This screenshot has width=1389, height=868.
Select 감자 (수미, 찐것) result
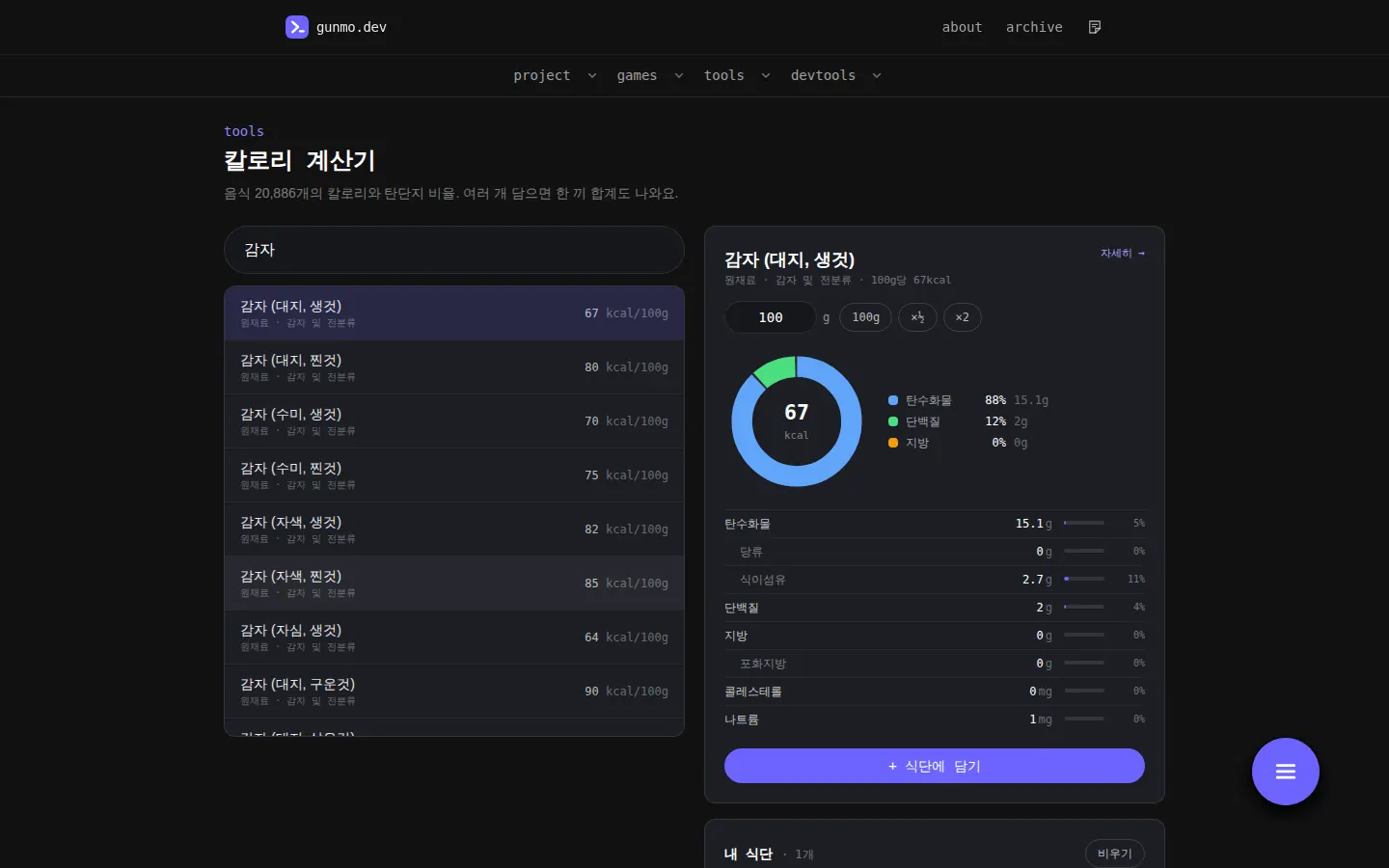pos(454,475)
